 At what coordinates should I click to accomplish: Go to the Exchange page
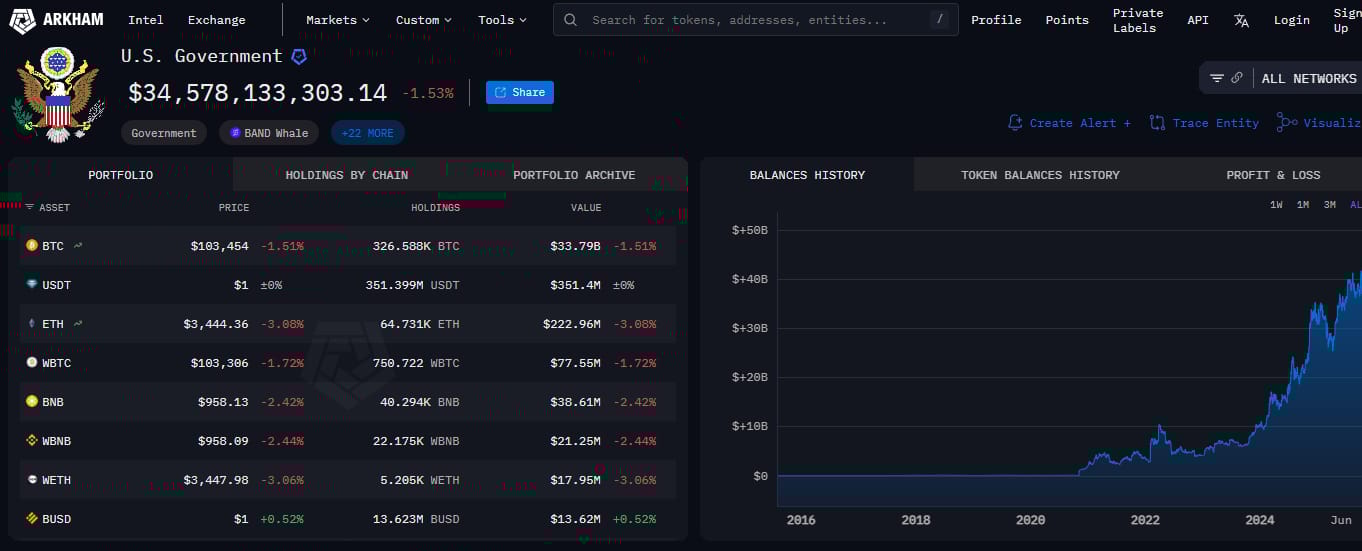coord(216,20)
